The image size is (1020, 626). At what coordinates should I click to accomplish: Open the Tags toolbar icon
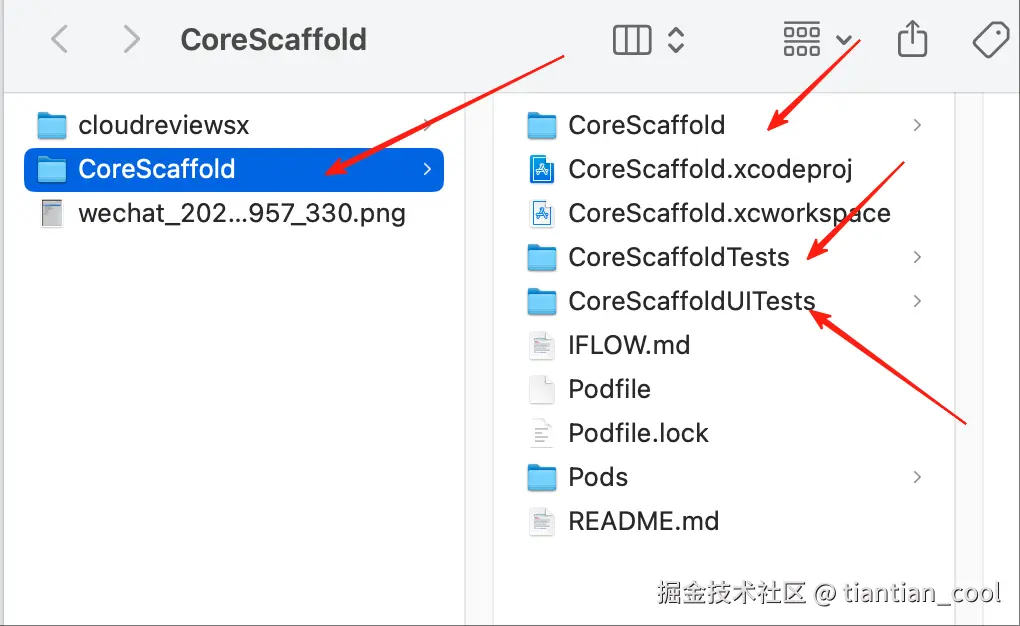[x=991, y=40]
